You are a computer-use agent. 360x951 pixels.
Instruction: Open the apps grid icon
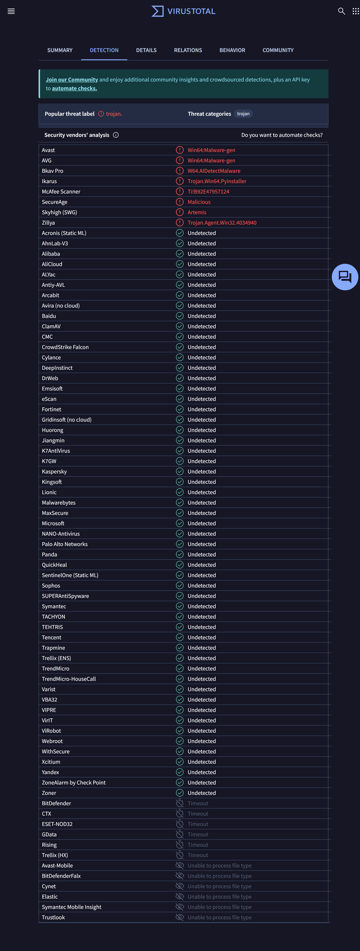click(356, 11)
